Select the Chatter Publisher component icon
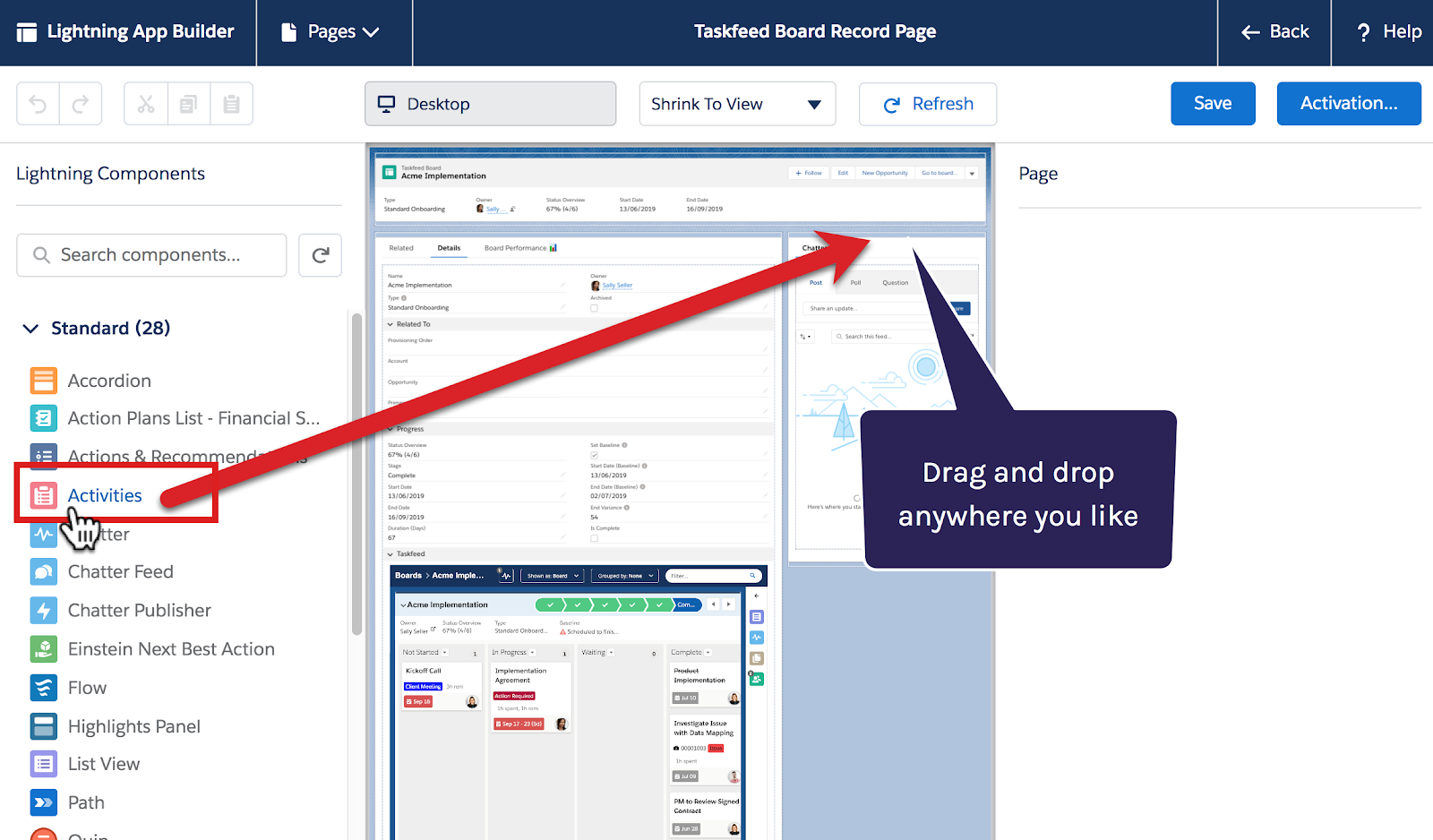The height and width of the screenshot is (840, 1433). pyautogui.click(x=44, y=610)
